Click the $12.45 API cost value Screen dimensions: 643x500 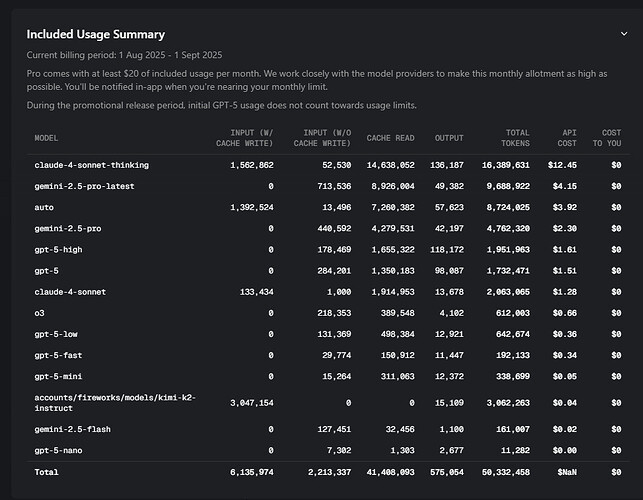point(562,165)
